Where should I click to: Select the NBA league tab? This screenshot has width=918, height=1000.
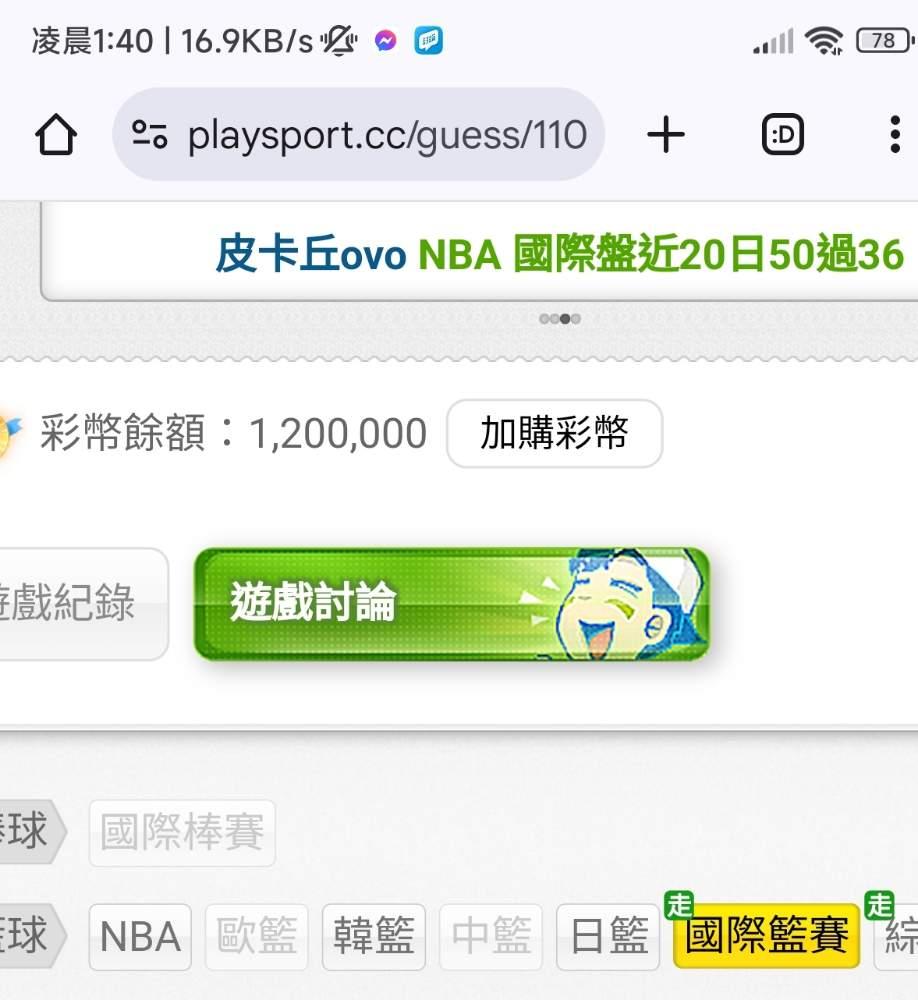[140, 937]
